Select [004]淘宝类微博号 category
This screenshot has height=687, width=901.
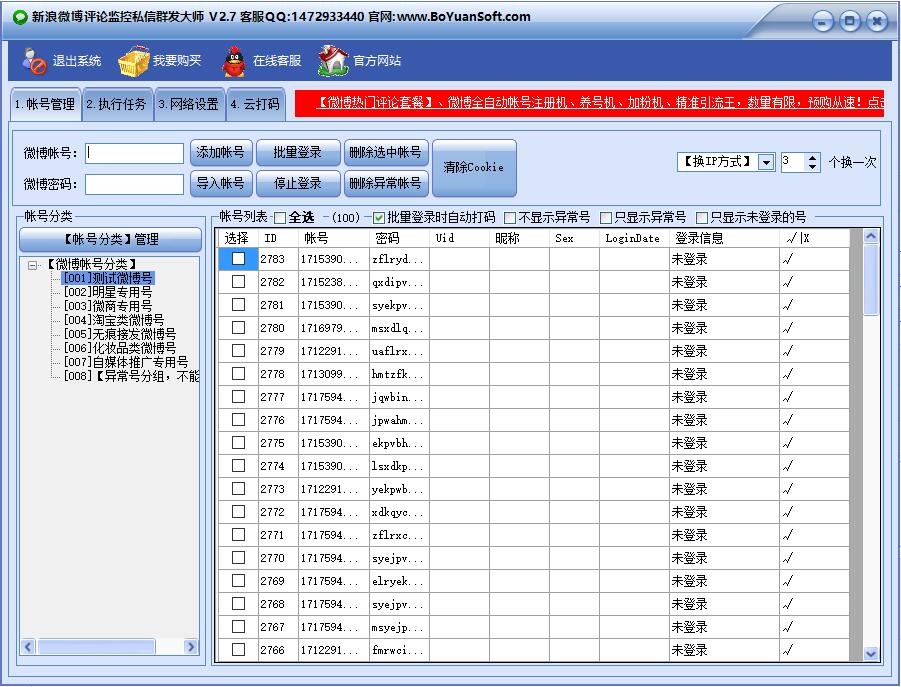(114, 320)
